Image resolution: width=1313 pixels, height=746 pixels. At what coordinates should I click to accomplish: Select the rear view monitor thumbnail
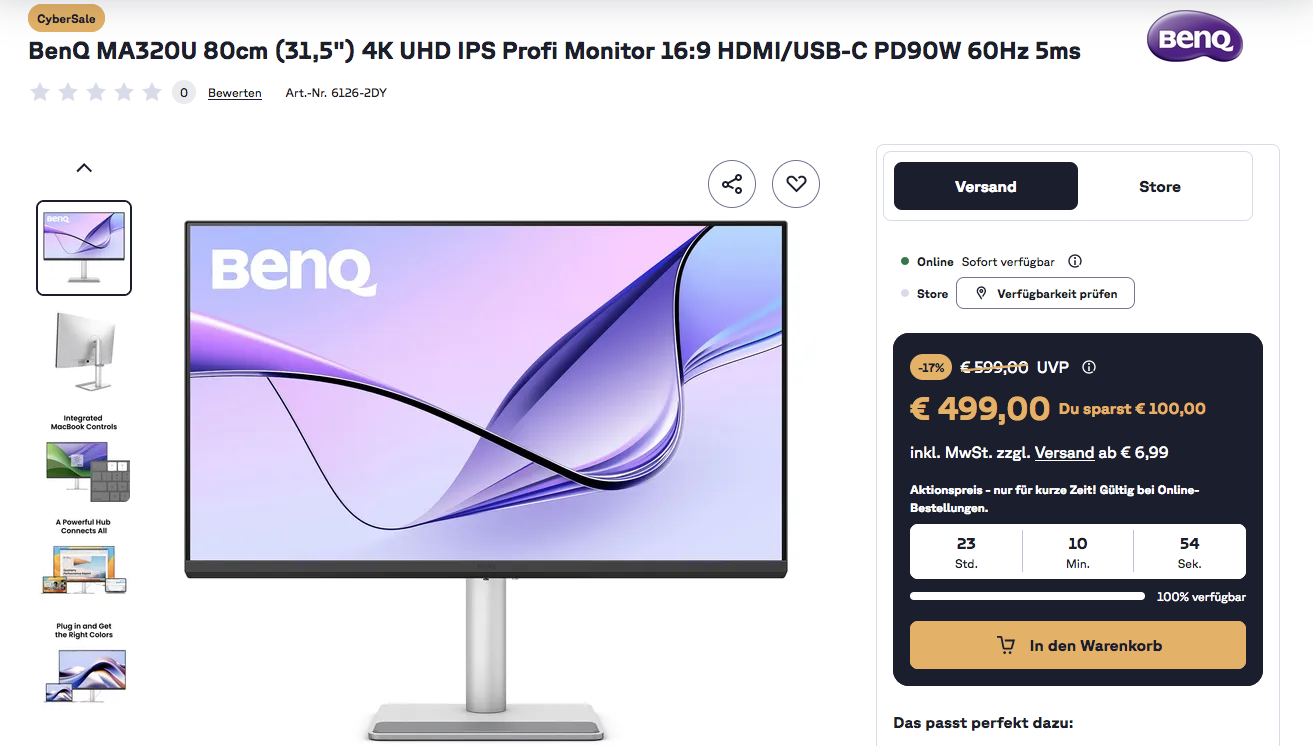pos(84,352)
